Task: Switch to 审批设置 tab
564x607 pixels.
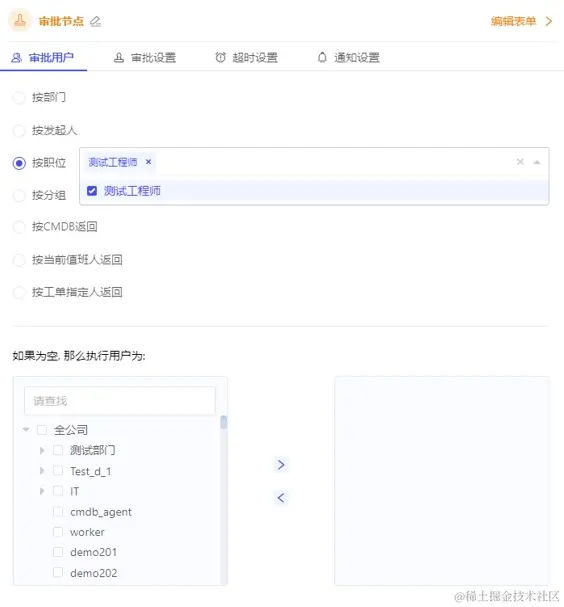Action: point(145,58)
